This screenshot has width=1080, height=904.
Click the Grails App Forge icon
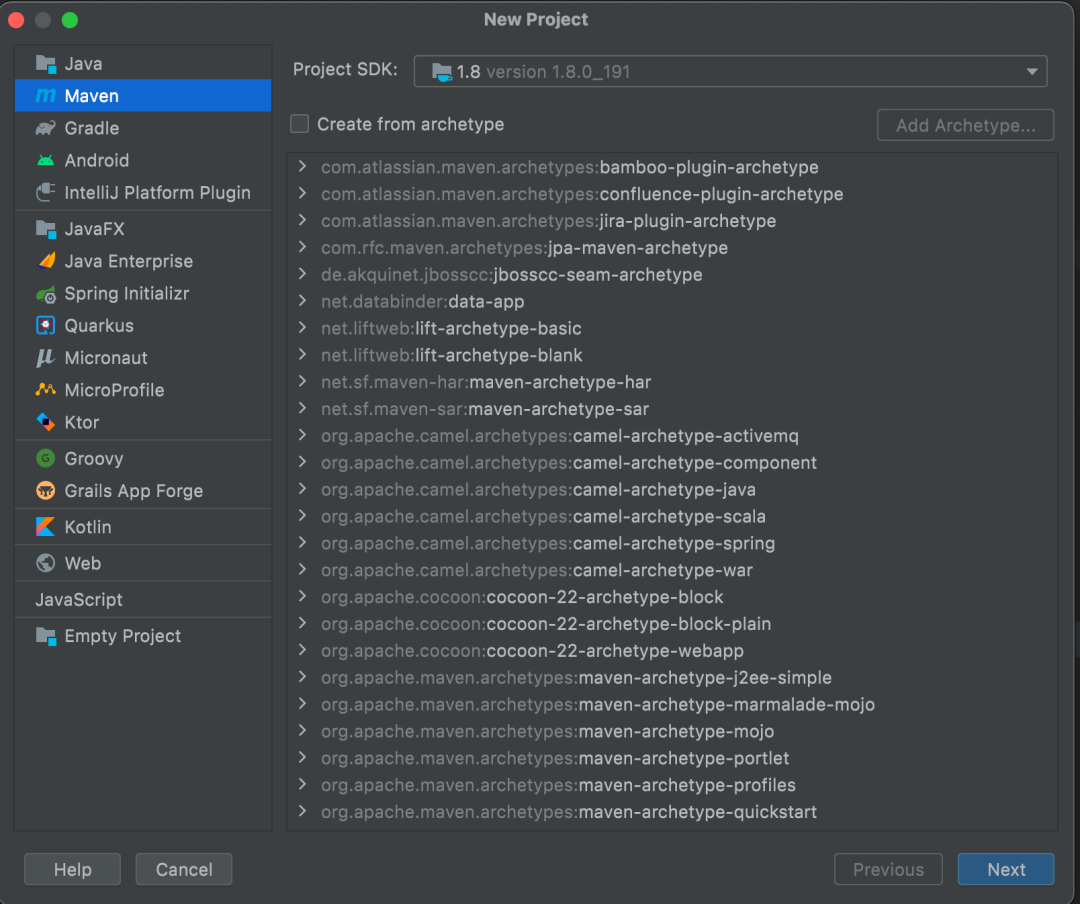click(45, 491)
